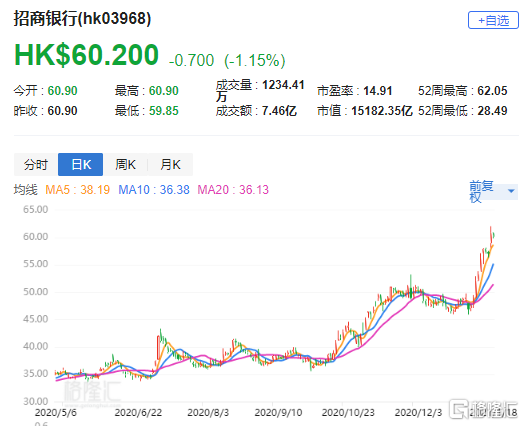
Task: Click the 55.00 y-axis label
Action: pyautogui.click(x=36, y=264)
